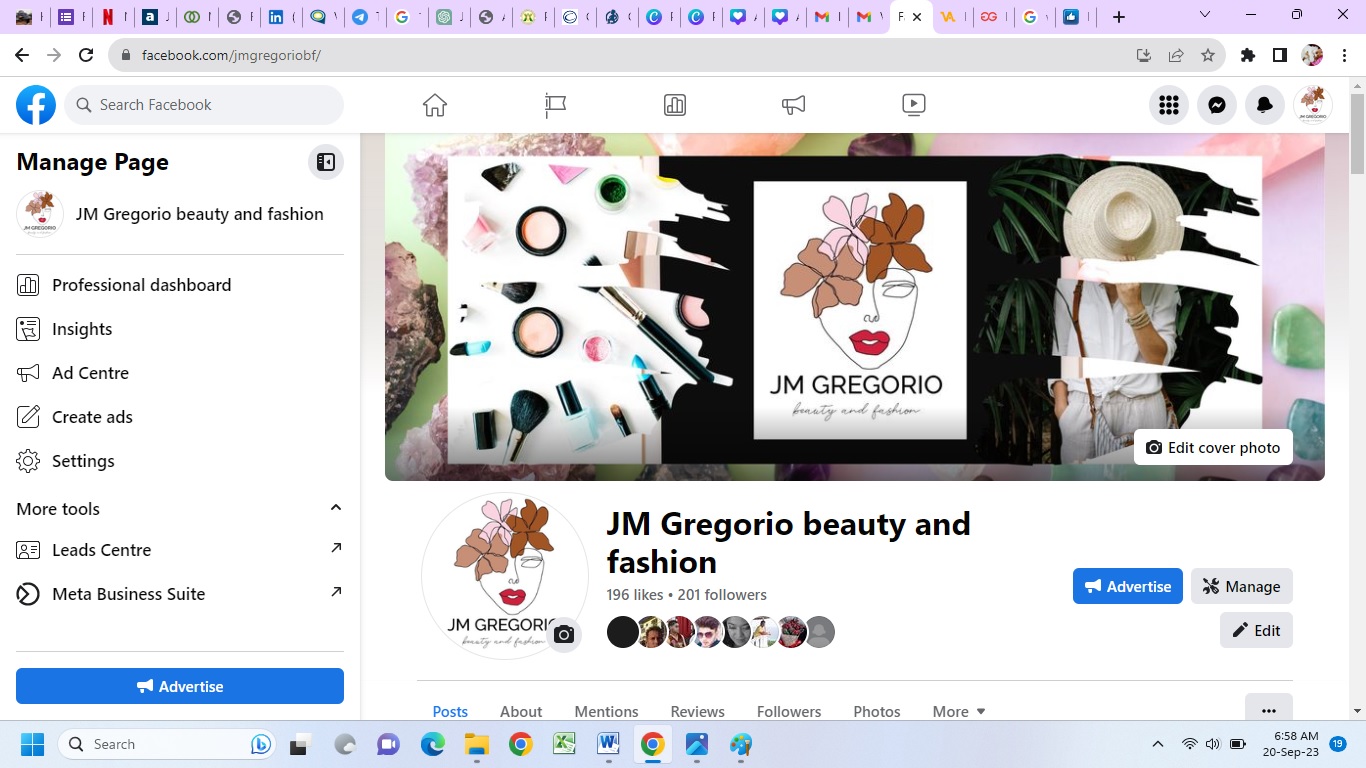This screenshot has height=768, width=1366.
Task: Click the Edit cover photo button
Action: click(1213, 448)
